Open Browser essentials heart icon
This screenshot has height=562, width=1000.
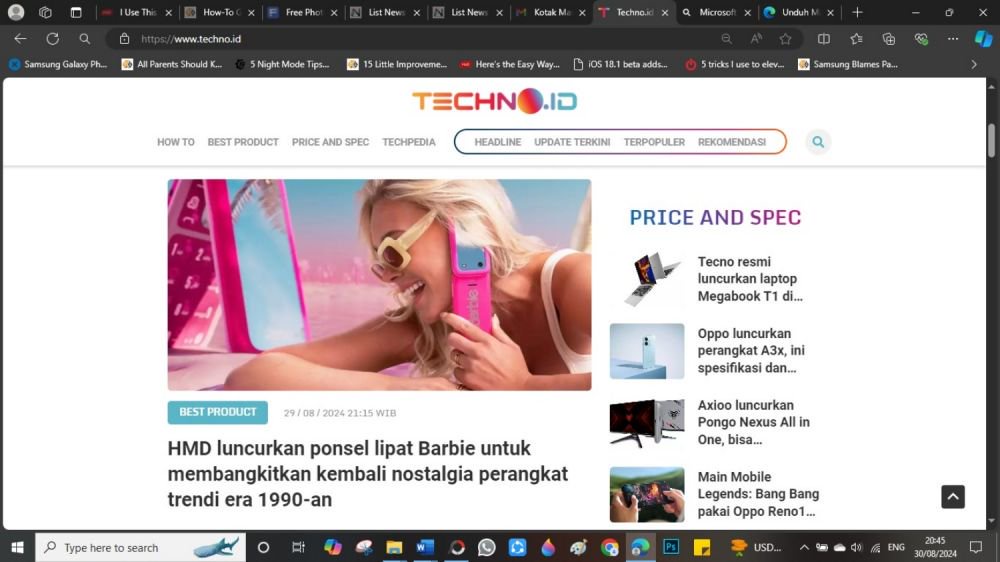pyautogui.click(x=921, y=39)
